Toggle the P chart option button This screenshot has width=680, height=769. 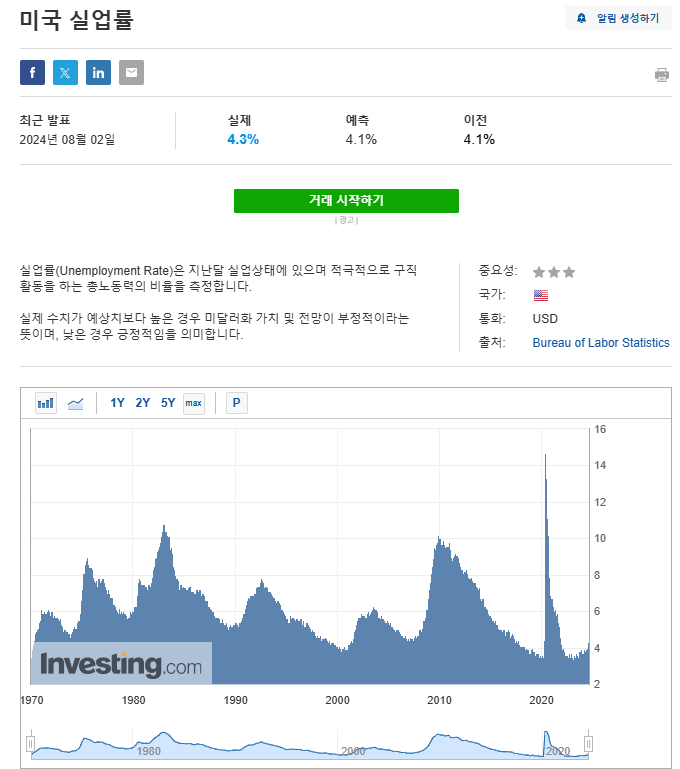[237, 403]
